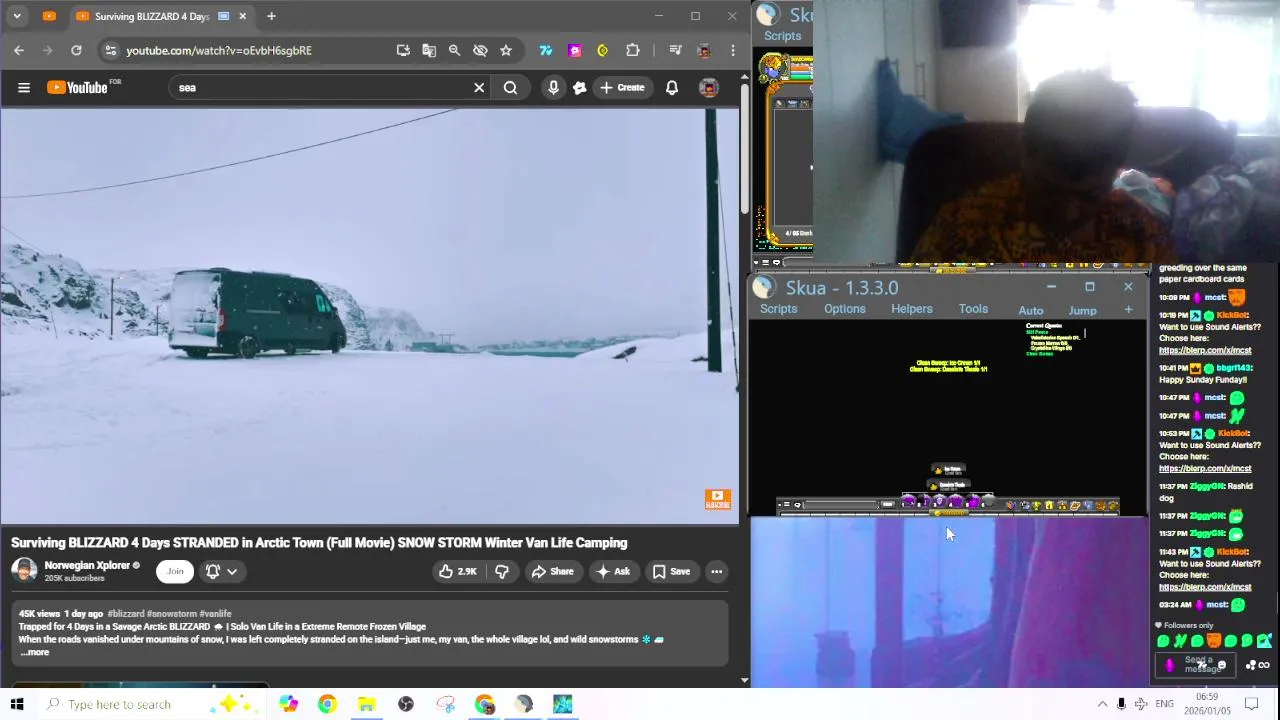Submit the YouTube search with the magnifier button
The width and height of the screenshot is (1280, 720).
coord(511,88)
